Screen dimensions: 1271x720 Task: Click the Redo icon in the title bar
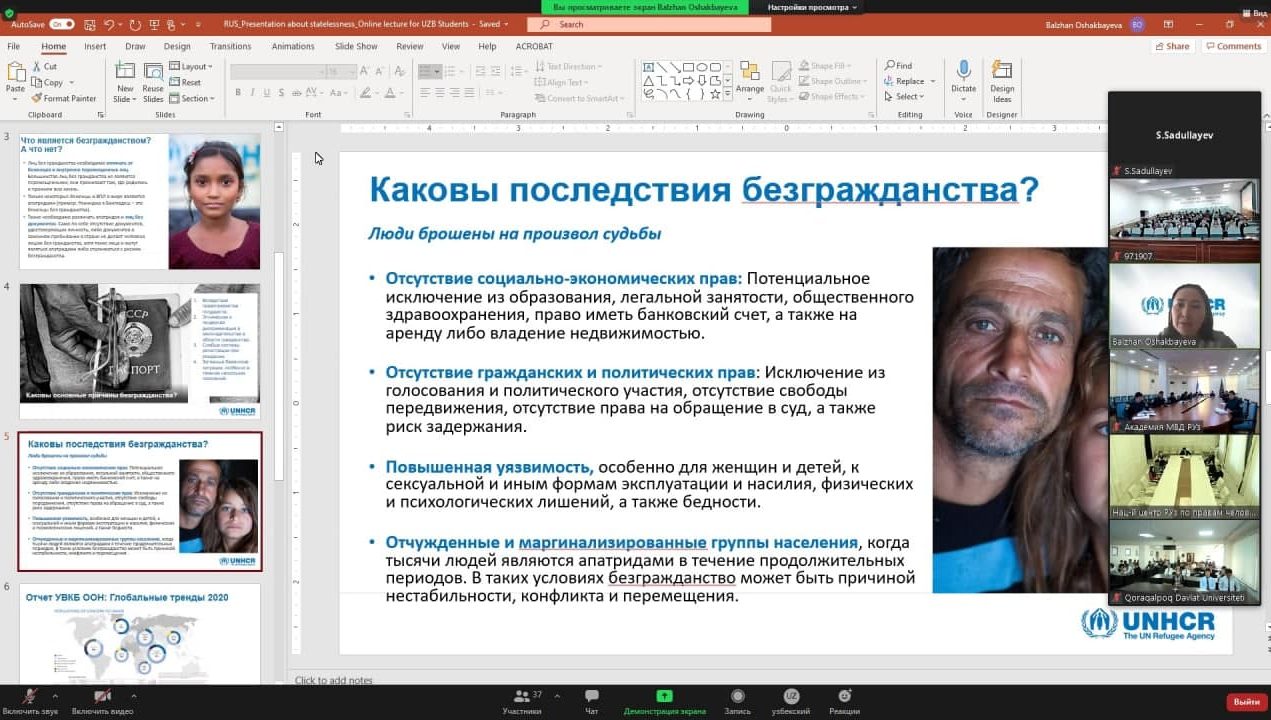pos(135,24)
